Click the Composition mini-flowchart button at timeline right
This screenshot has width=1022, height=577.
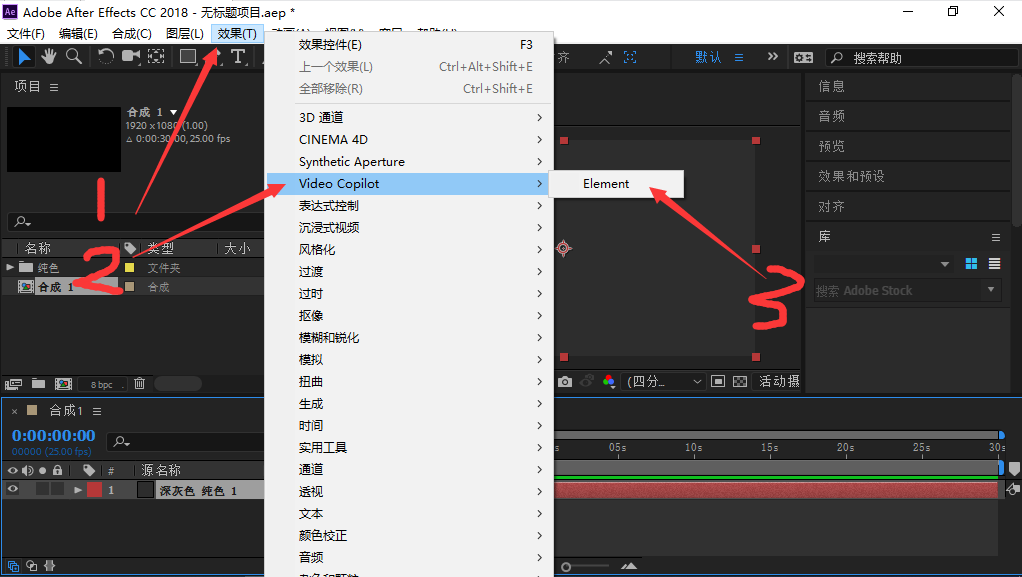click(1013, 490)
